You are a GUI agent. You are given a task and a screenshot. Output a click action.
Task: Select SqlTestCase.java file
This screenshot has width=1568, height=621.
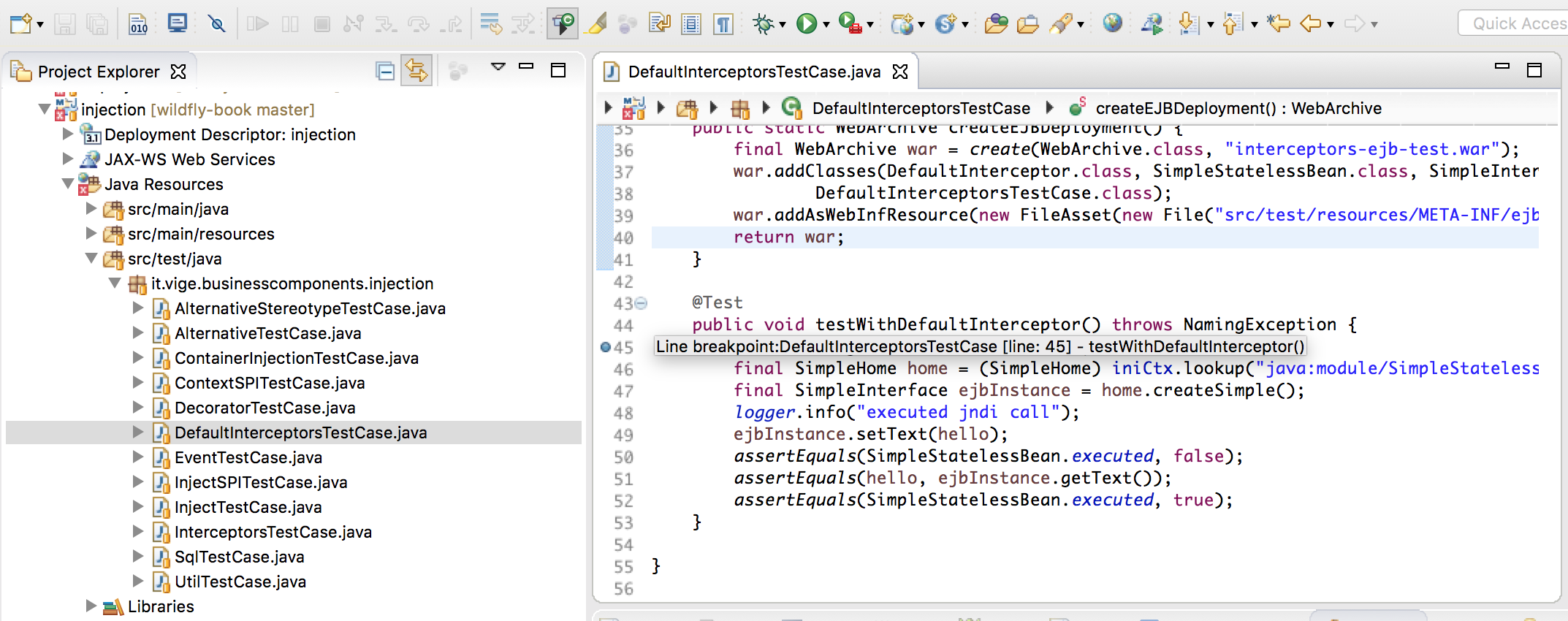(239, 557)
